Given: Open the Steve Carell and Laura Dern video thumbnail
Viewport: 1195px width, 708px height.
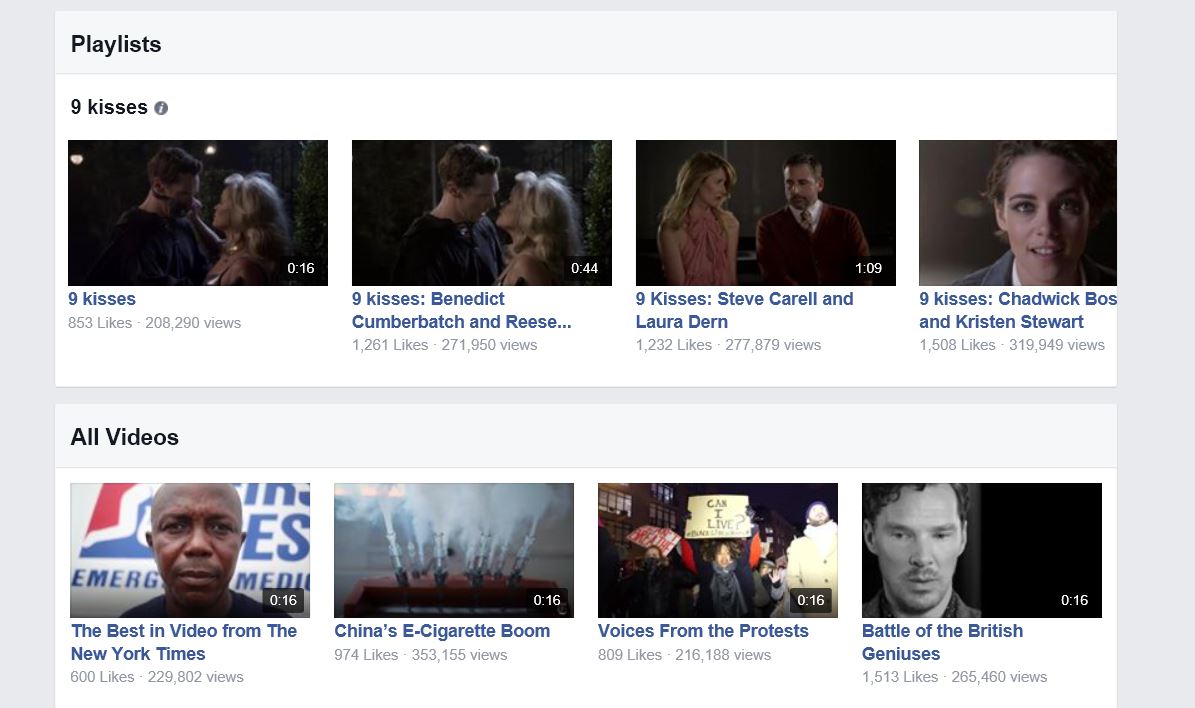Looking at the screenshot, I should coord(765,212).
